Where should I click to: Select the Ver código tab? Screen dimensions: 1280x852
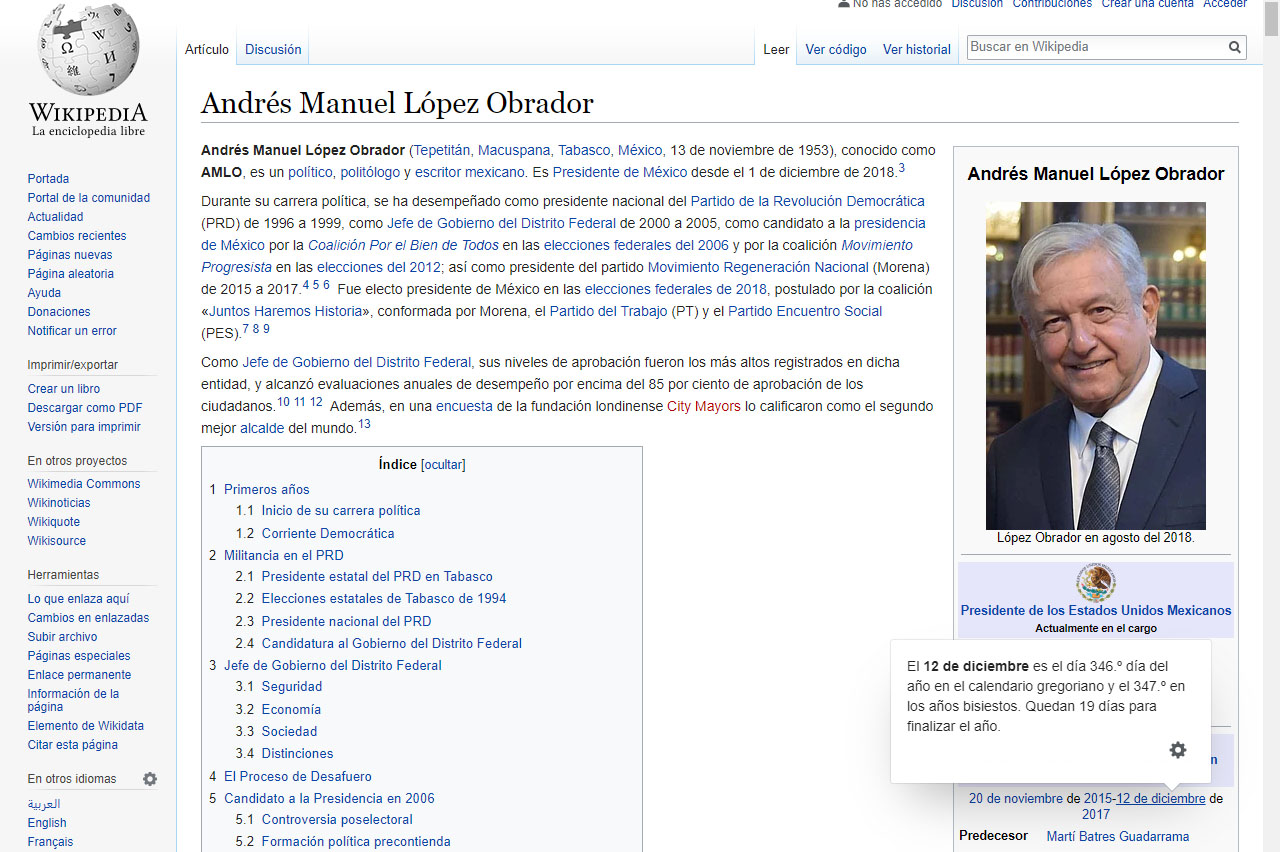(836, 49)
